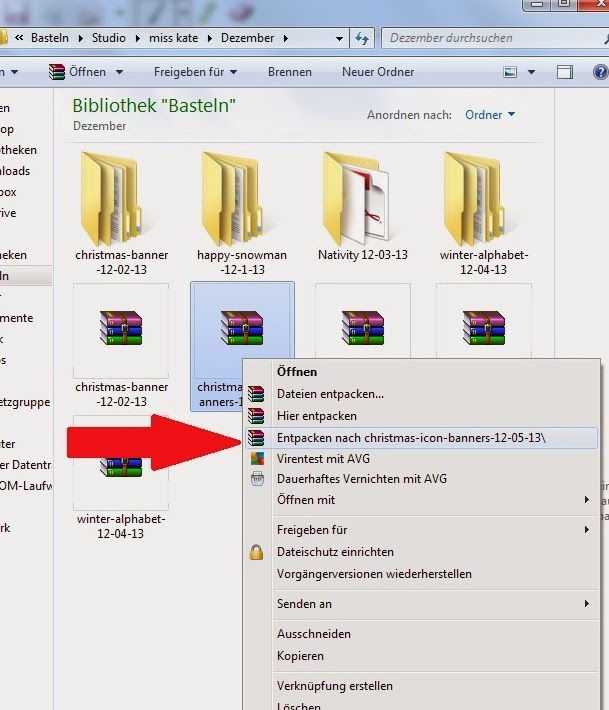Screen dimensions: 609x710
Task: Click miss kate in the breadcrumb
Action: coord(173,38)
